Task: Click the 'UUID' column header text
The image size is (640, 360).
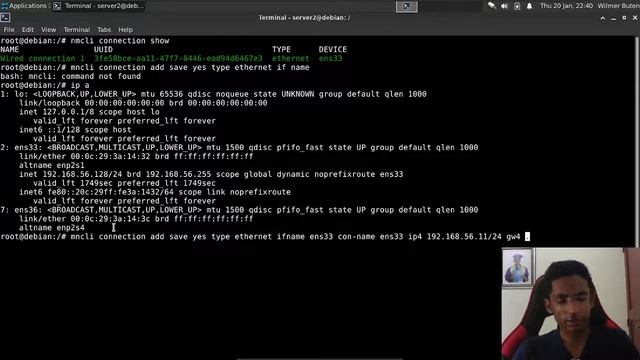Action: 103,49
